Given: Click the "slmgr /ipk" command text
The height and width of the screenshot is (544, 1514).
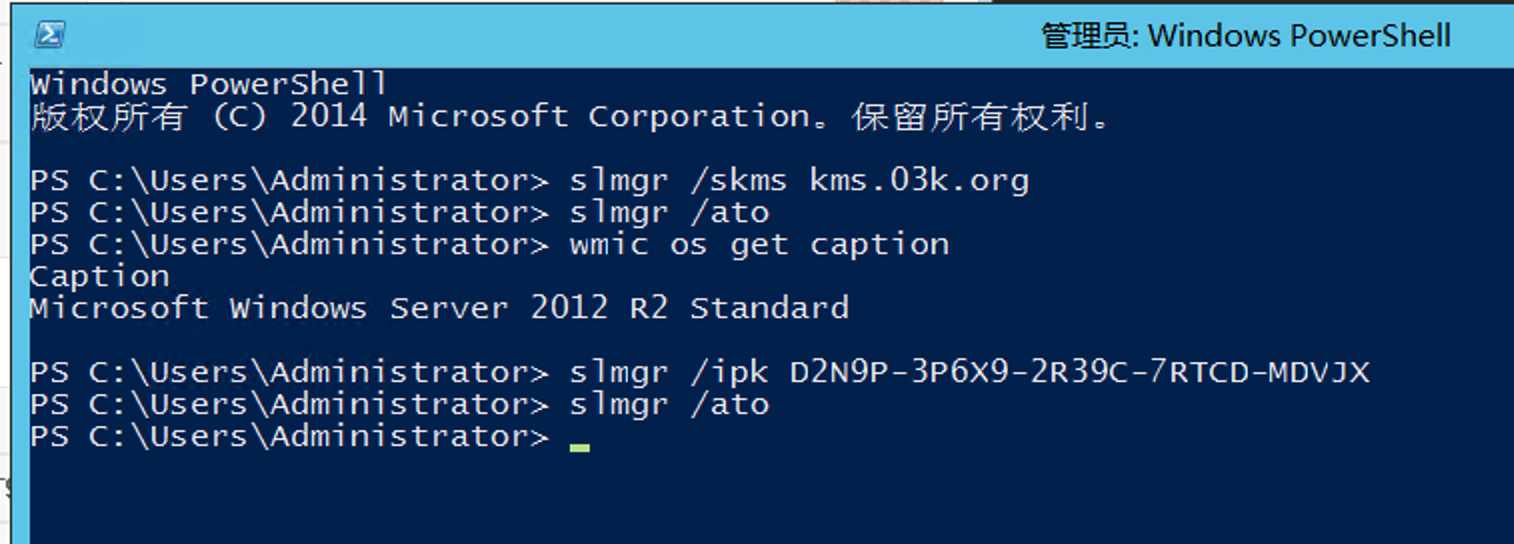Looking at the screenshot, I should click(x=669, y=373).
